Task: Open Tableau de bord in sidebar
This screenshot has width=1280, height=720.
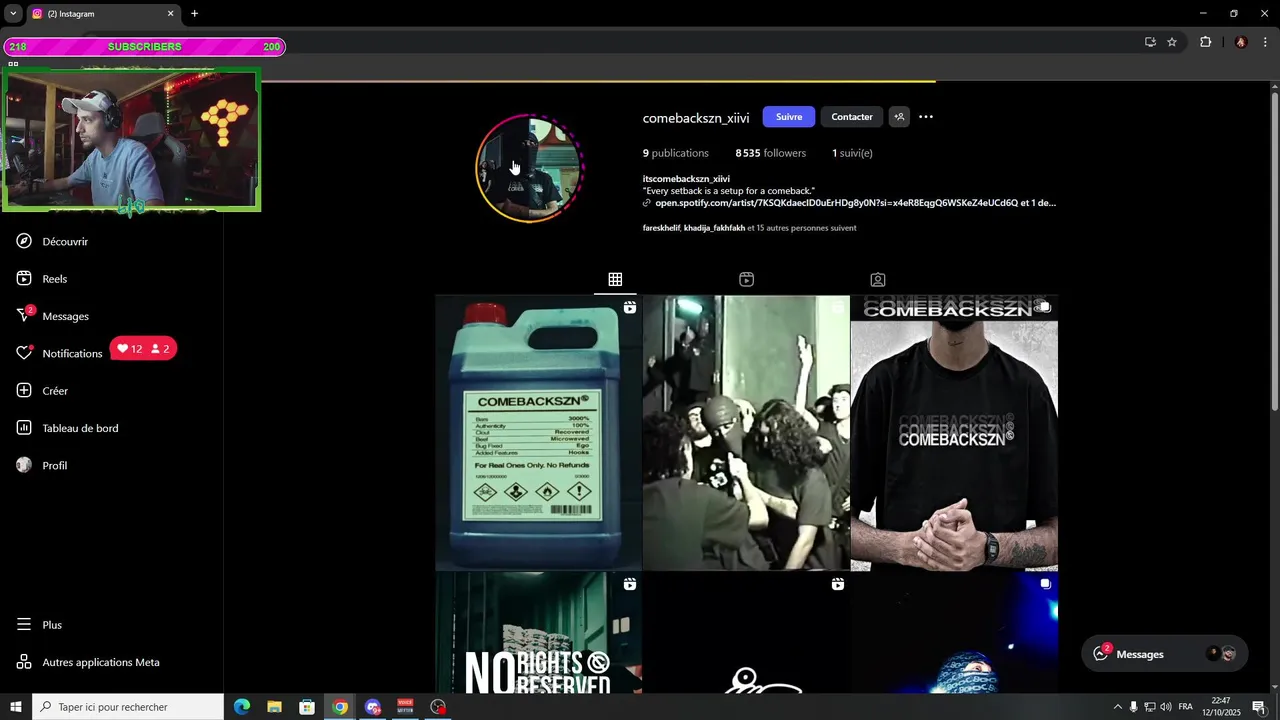Action: [x=67, y=428]
